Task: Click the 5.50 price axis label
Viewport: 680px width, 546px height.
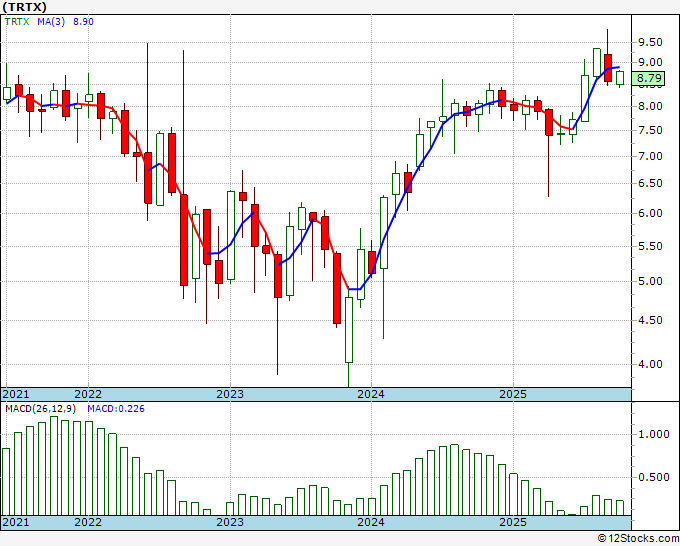Action: coord(650,246)
